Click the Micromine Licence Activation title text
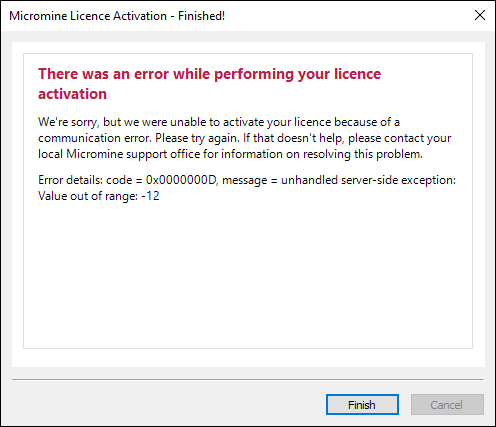This screenshot has height=427, width=496. click(x=117, y=16)
